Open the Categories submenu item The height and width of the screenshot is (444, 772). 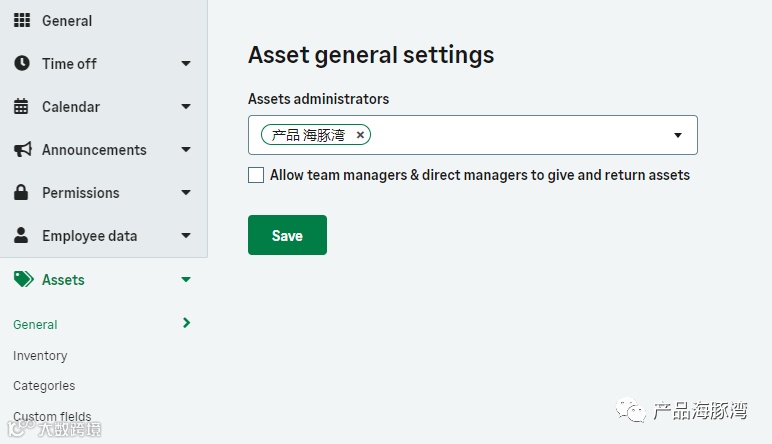point(44,386)
